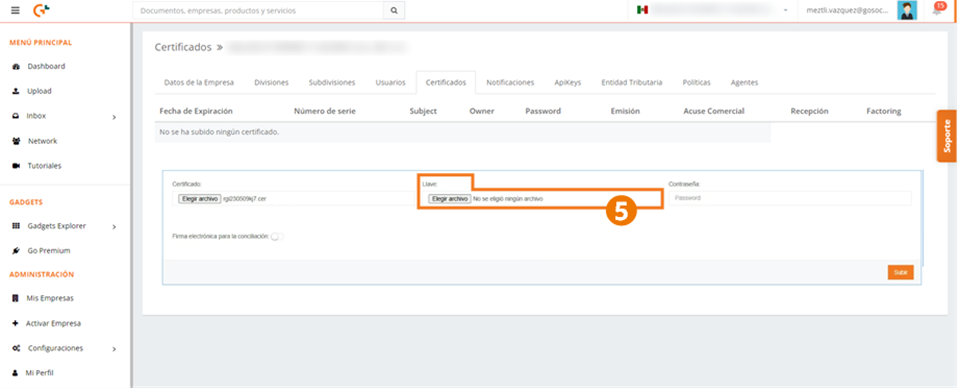Image resolution: width=960 pixels, height=389 pixels.
Task: Open Network menu item
Action: point(42,141)
